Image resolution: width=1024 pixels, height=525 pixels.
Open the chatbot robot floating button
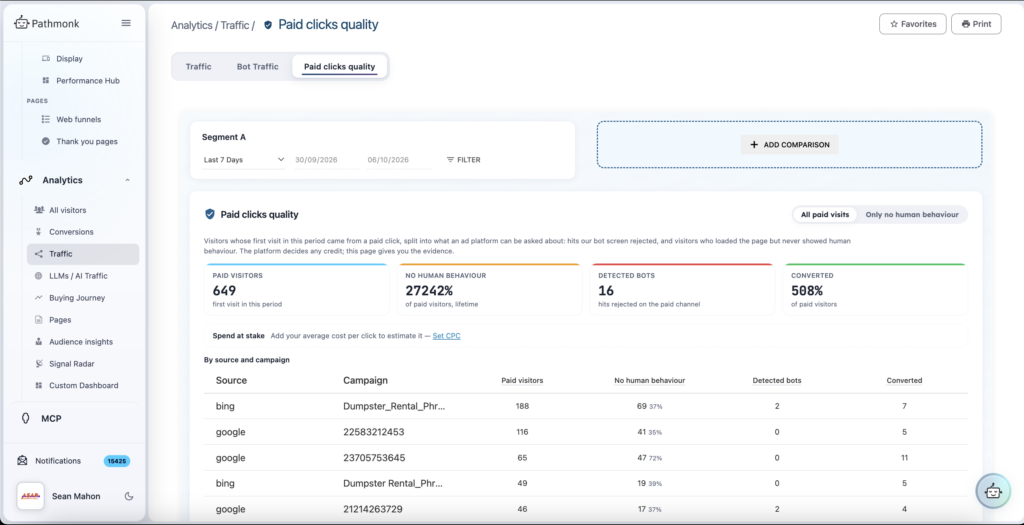tap(993, 491)
